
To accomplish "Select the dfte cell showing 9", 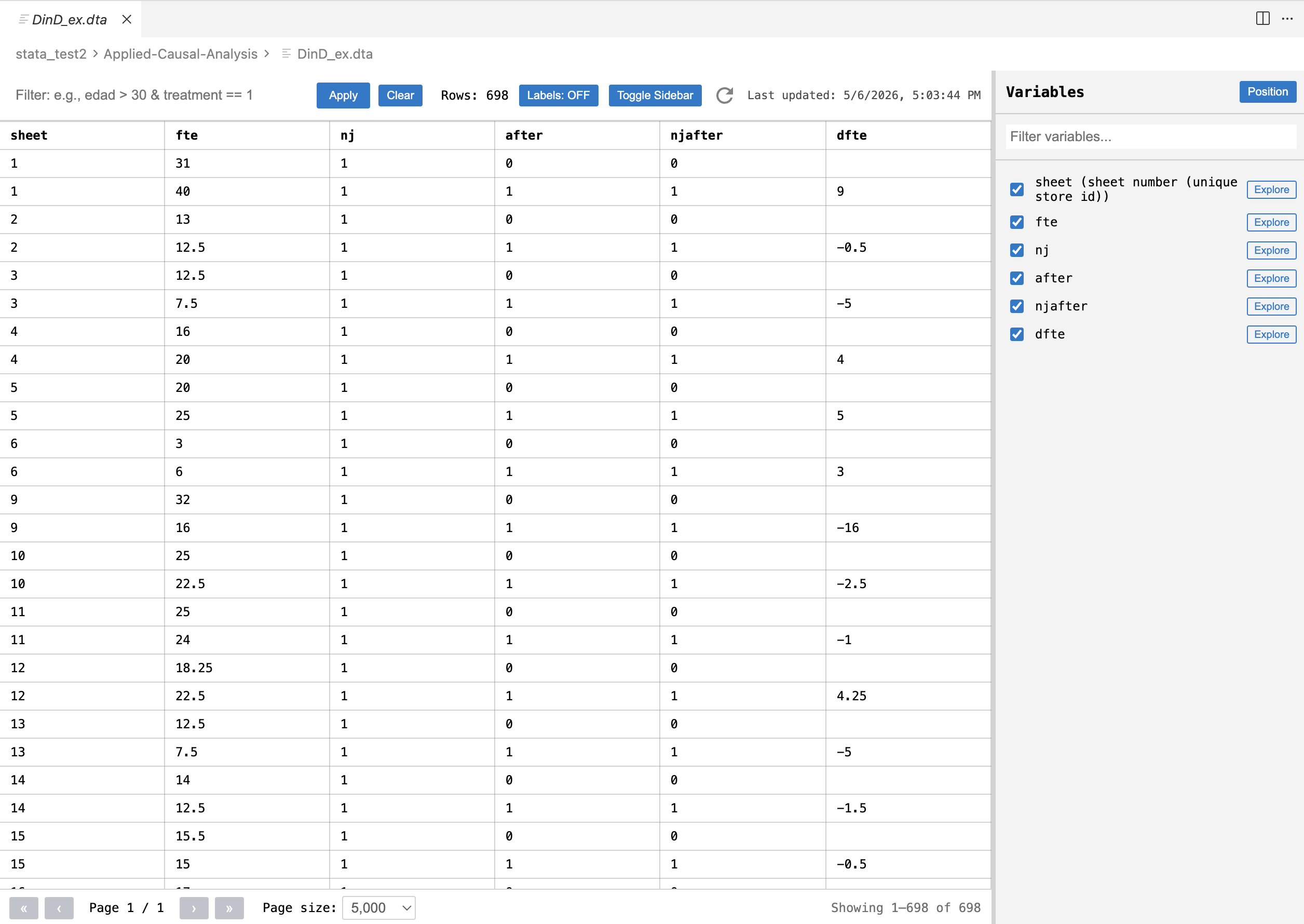I will 908,192.
